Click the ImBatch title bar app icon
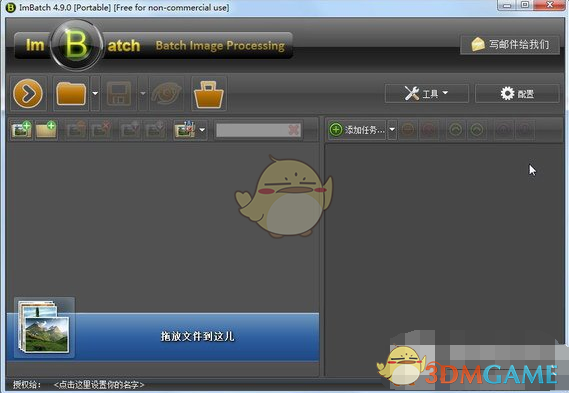 point(11,7)
